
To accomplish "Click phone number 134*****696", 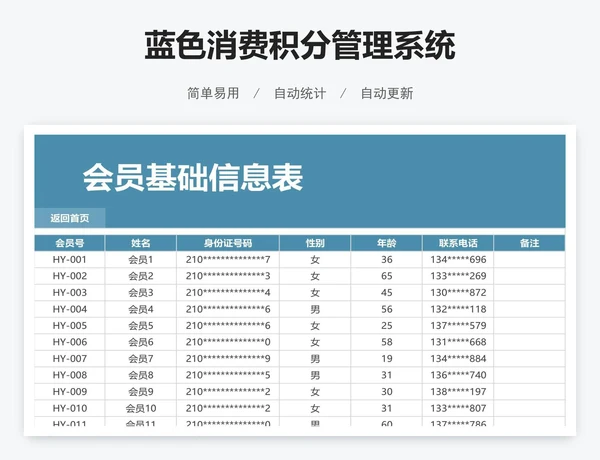I will pyautogui.click(x=458, y=259).
